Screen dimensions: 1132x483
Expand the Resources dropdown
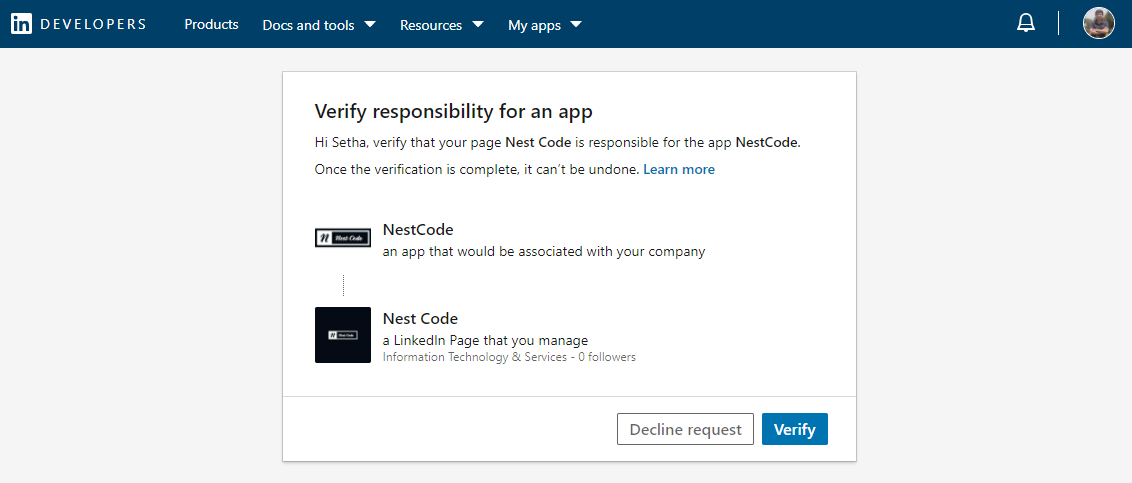442,25
